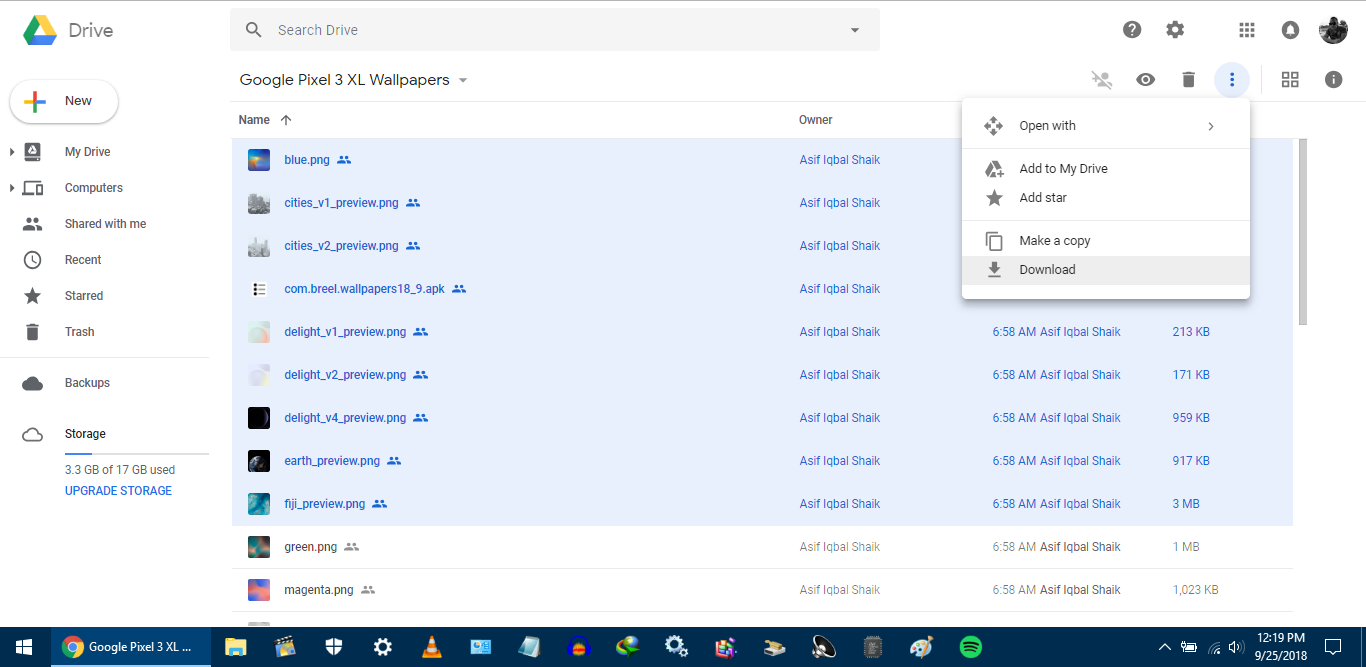Click the Preview eye icon

click(x=1145, y=80)
